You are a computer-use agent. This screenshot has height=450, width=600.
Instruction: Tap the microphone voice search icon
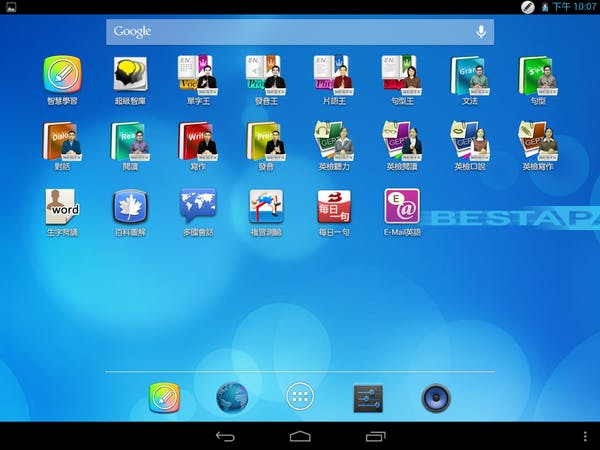(x=481, y=32)
